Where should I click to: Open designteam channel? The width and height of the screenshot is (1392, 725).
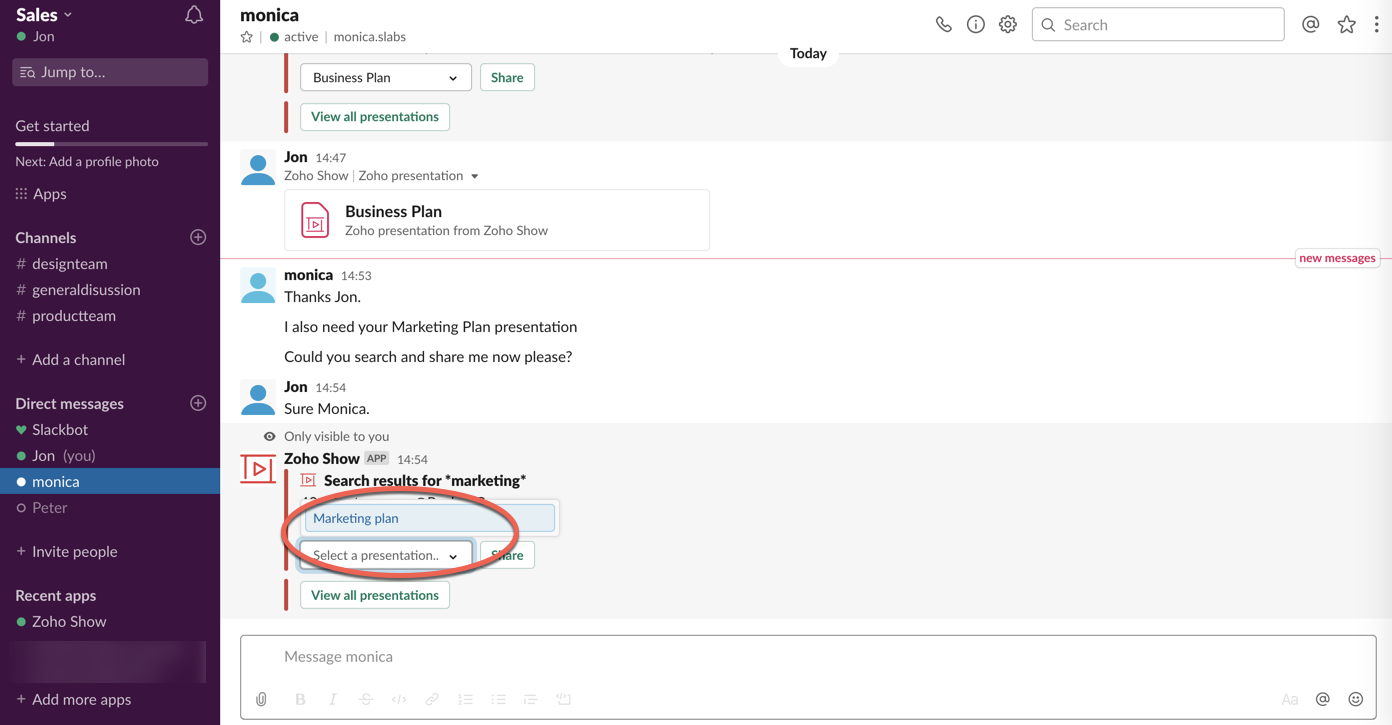pos(61,263)
